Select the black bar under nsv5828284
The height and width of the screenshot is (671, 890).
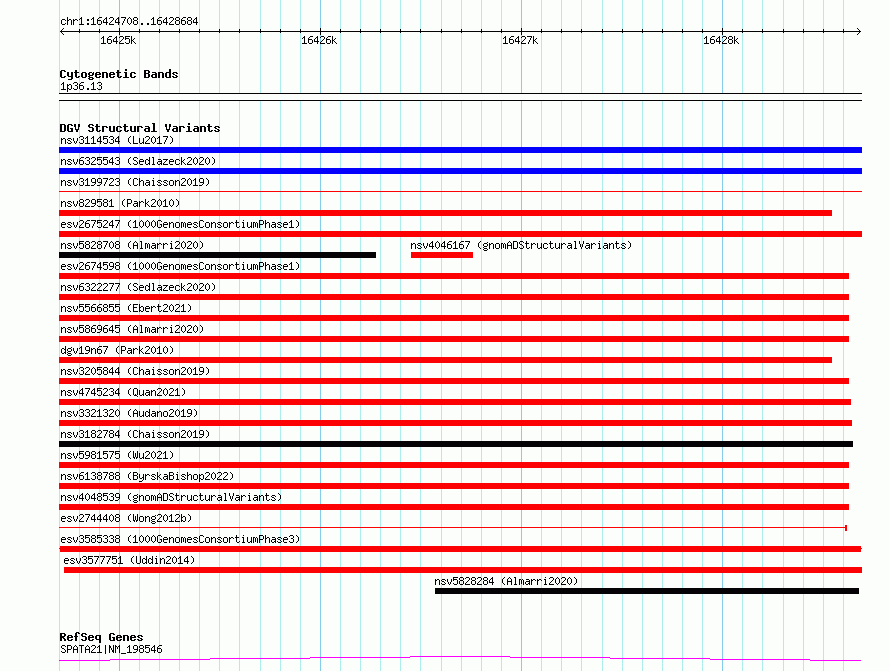coord(647,591)
